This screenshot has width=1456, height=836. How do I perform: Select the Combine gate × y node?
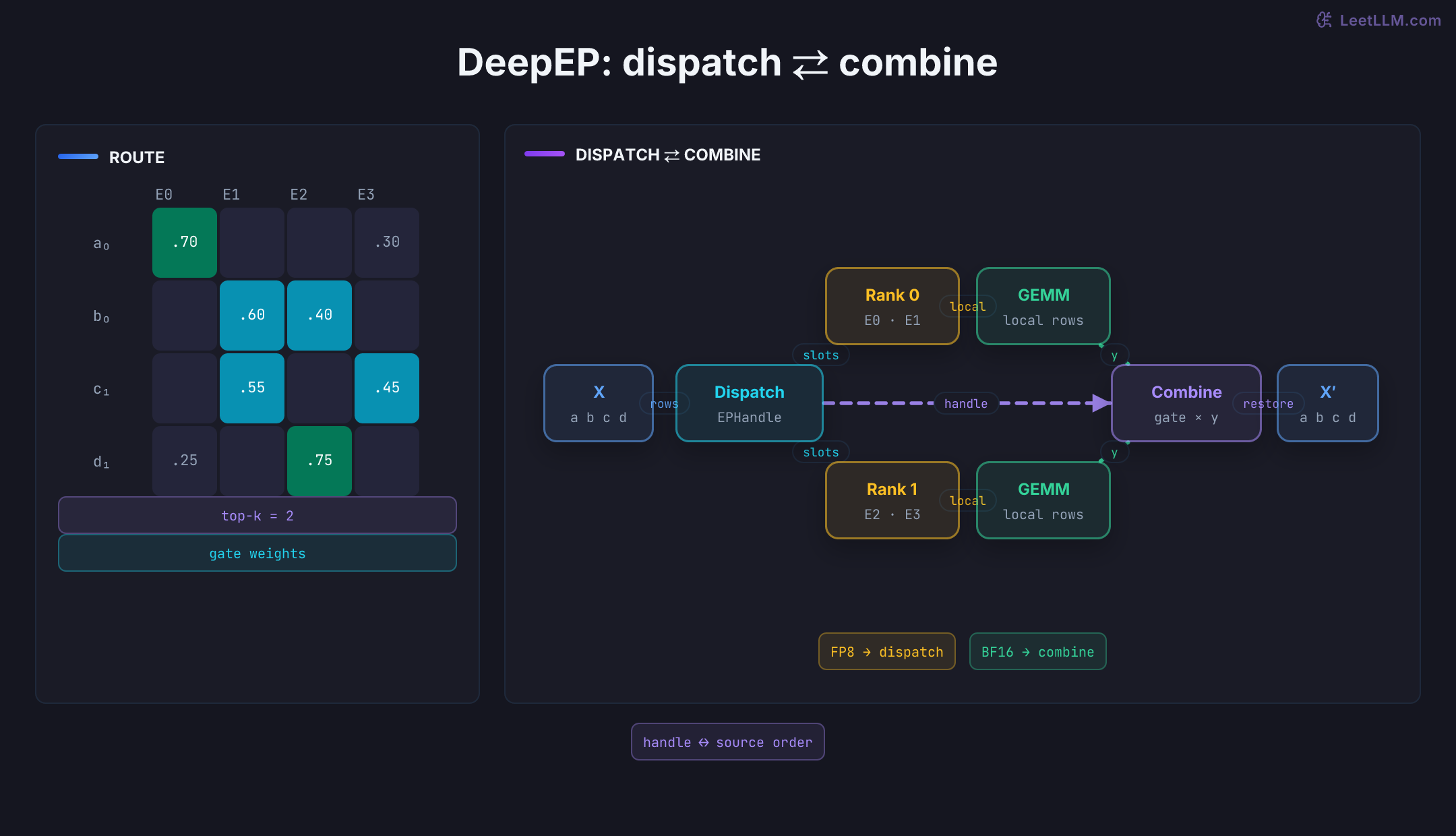pyautogui.click(x=1186, y=403)
